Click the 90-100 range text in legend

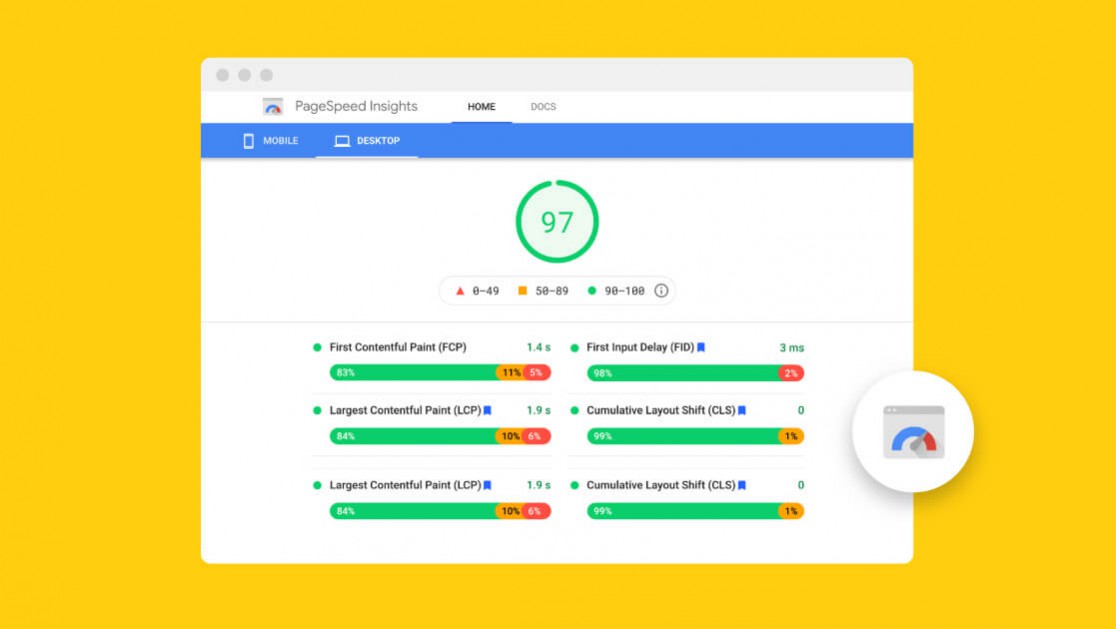click(624, 291)
